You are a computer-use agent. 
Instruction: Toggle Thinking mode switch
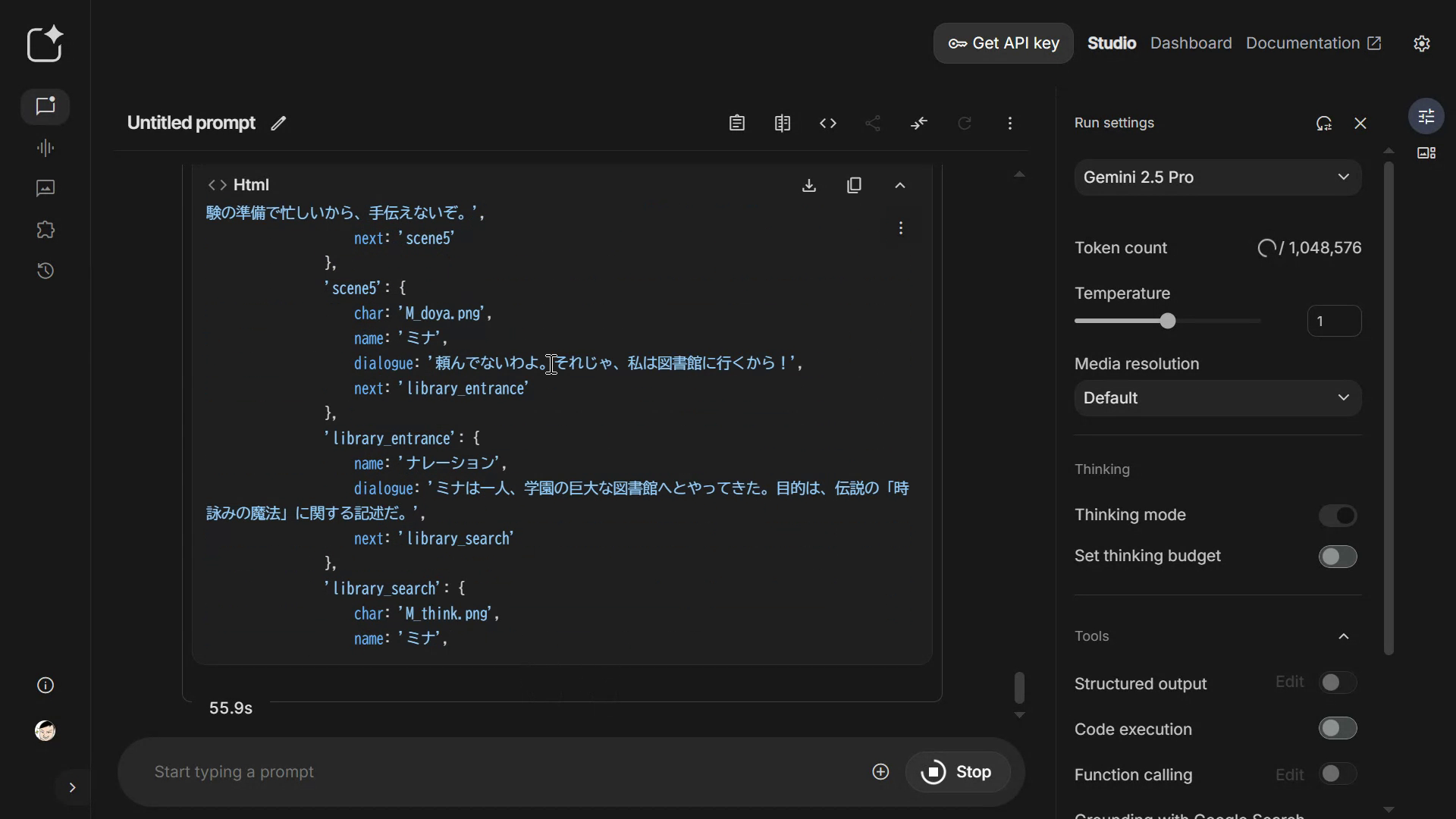1337,516
